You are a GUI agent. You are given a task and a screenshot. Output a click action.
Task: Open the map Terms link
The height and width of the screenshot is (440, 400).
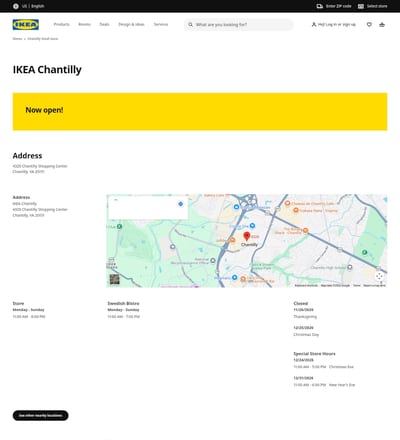[357, 285]
